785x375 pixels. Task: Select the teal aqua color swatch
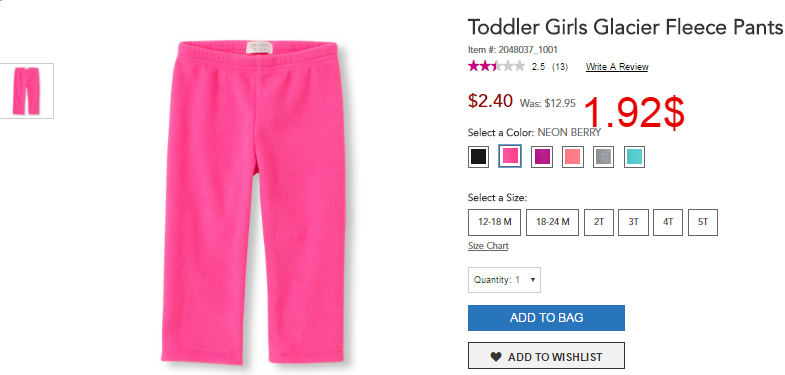pyautogui.click(x=634, y=157)
